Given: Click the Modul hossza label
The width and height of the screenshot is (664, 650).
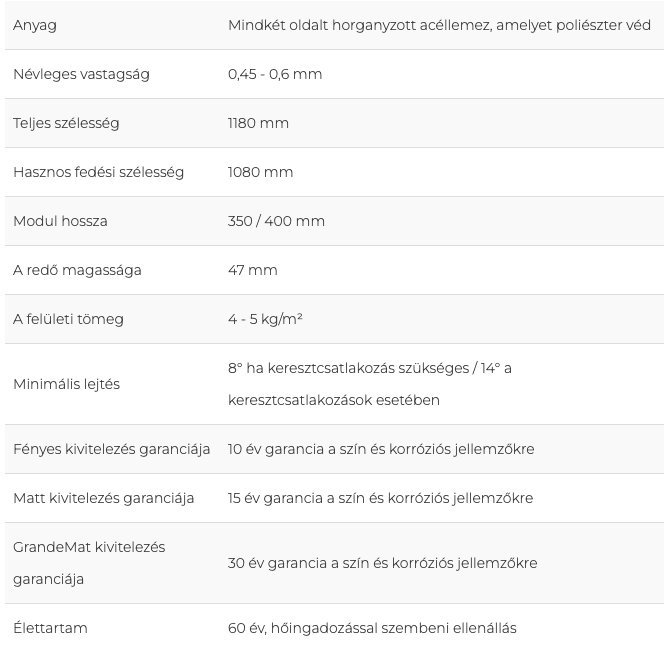Looking at the screenshot, I should (x=60, y=221).
